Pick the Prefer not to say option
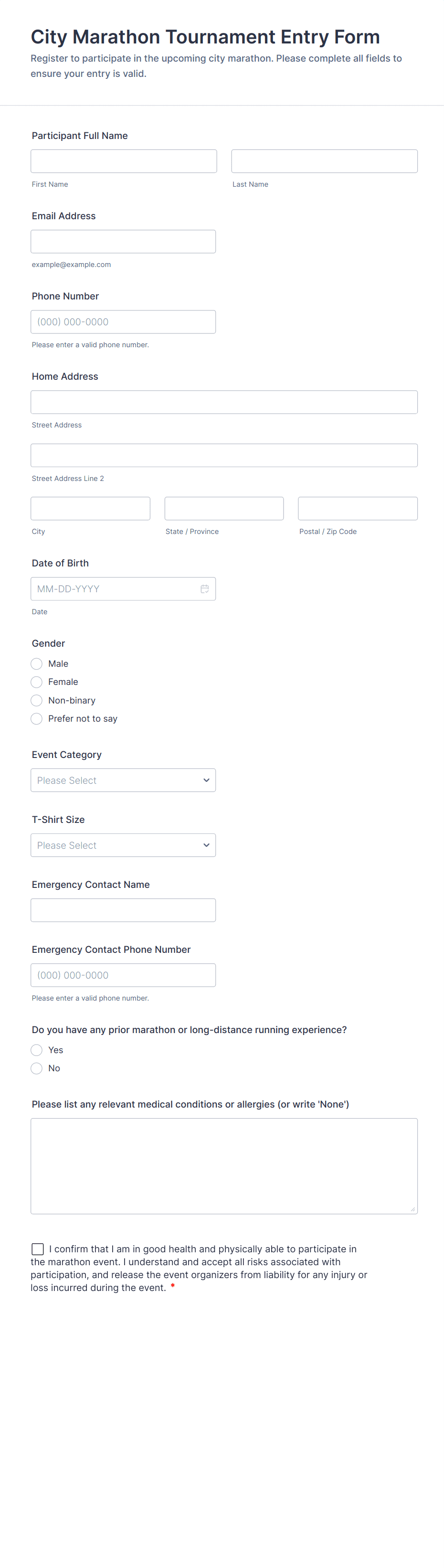 point(37,719)
